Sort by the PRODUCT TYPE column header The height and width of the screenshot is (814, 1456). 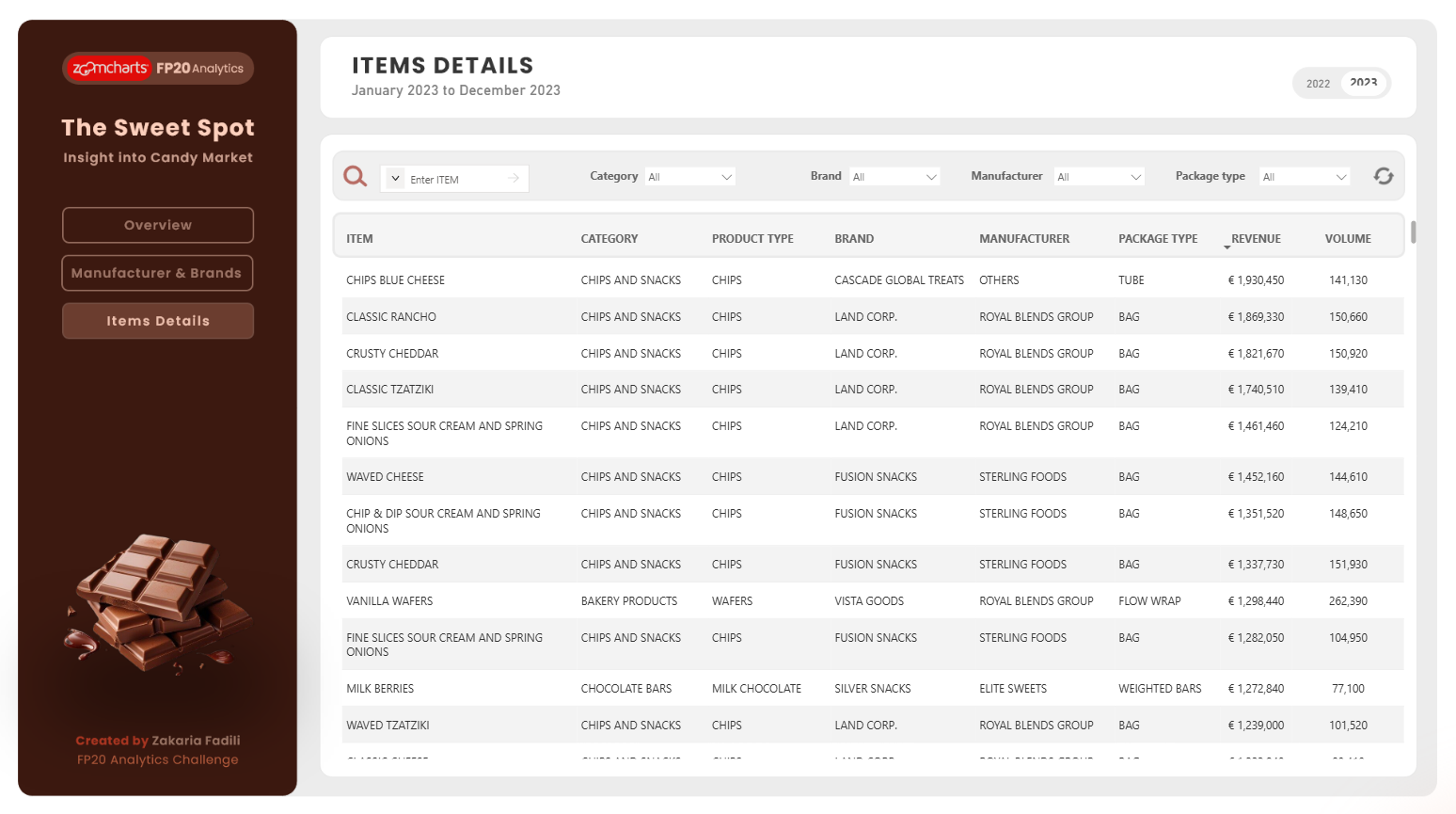pos(752,239)
